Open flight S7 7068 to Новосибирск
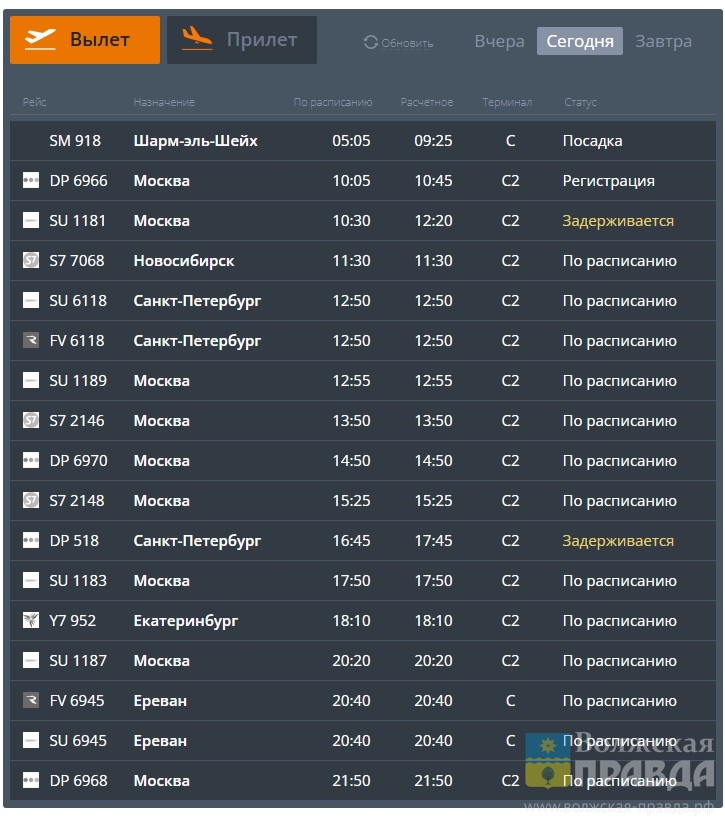 [184, 261]
